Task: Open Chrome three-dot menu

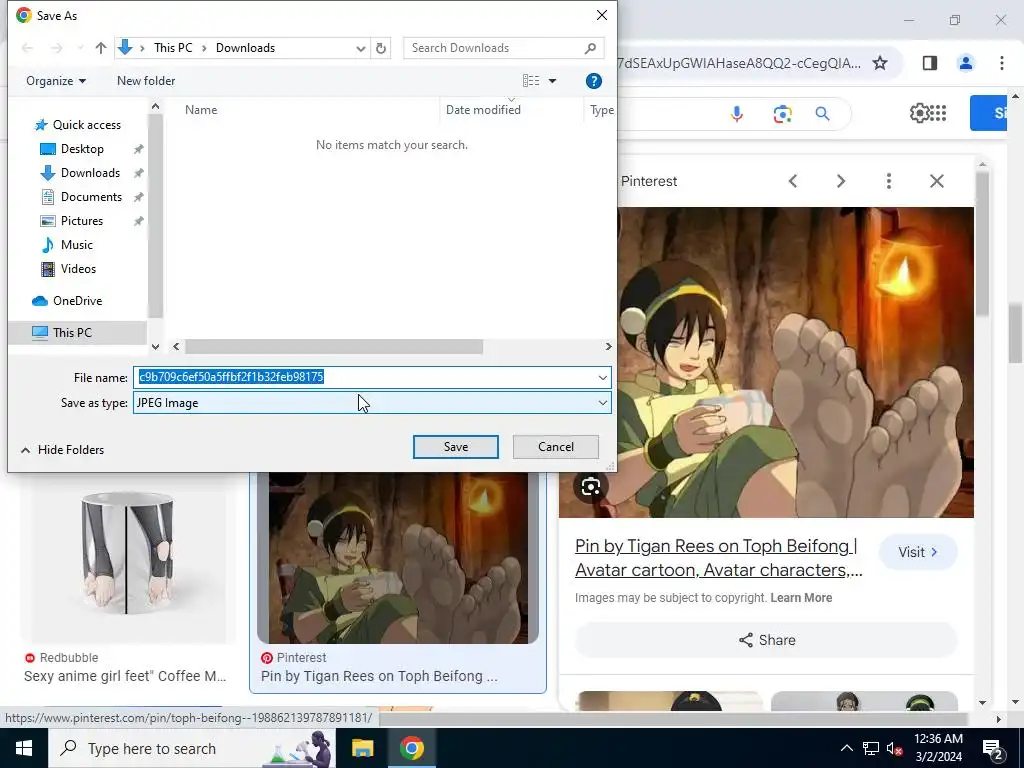Action: coord(1001,63)
